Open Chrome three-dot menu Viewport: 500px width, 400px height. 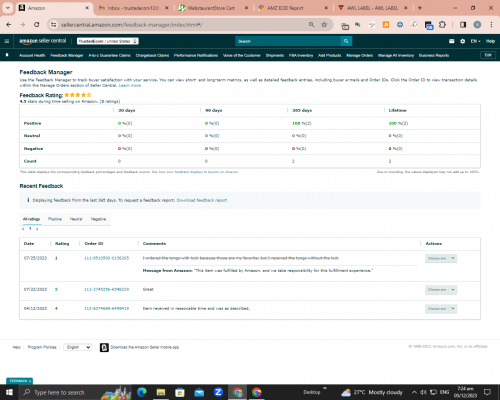(x=491, y=25)
